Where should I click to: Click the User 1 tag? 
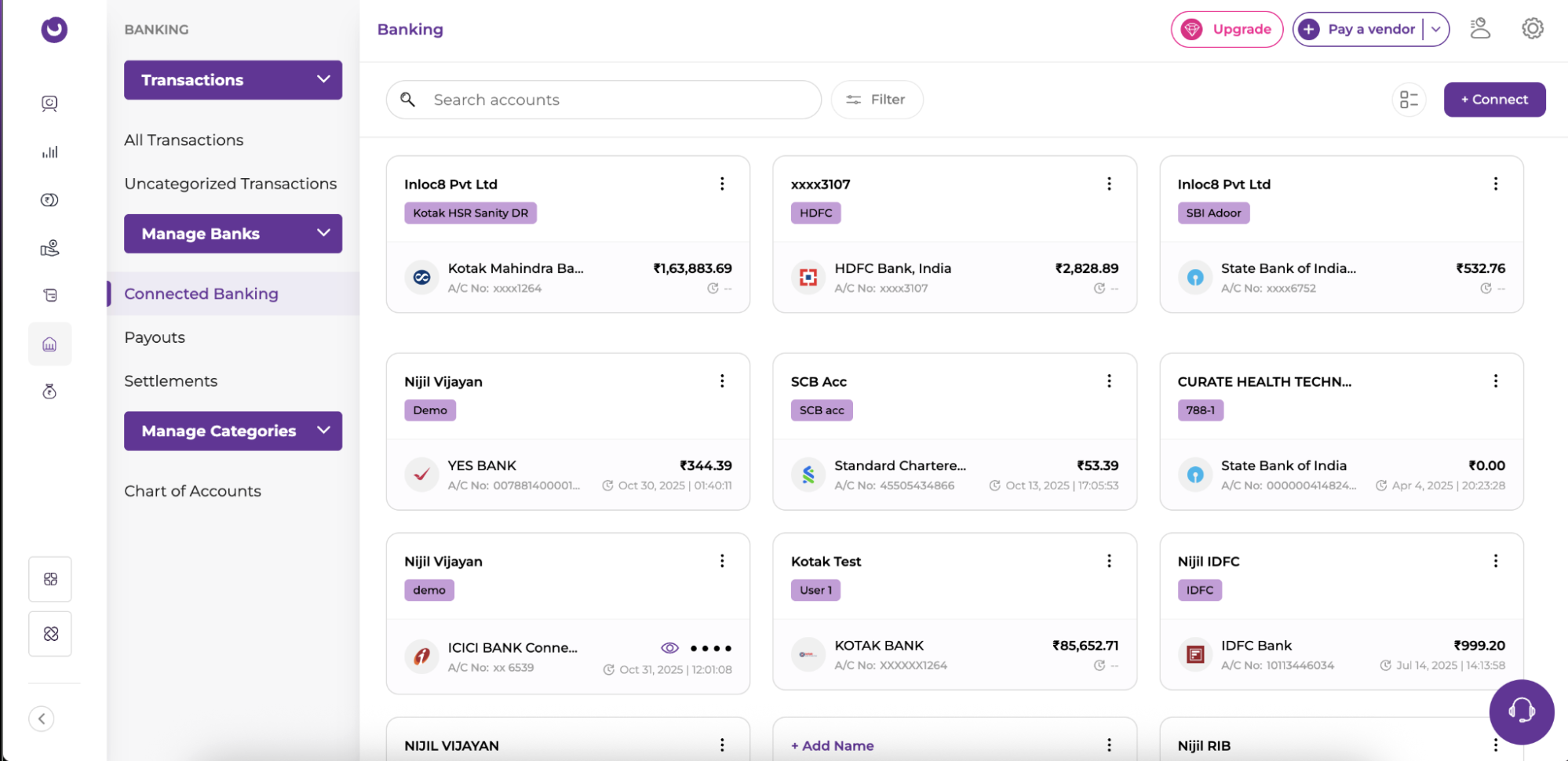click(815, 590)
